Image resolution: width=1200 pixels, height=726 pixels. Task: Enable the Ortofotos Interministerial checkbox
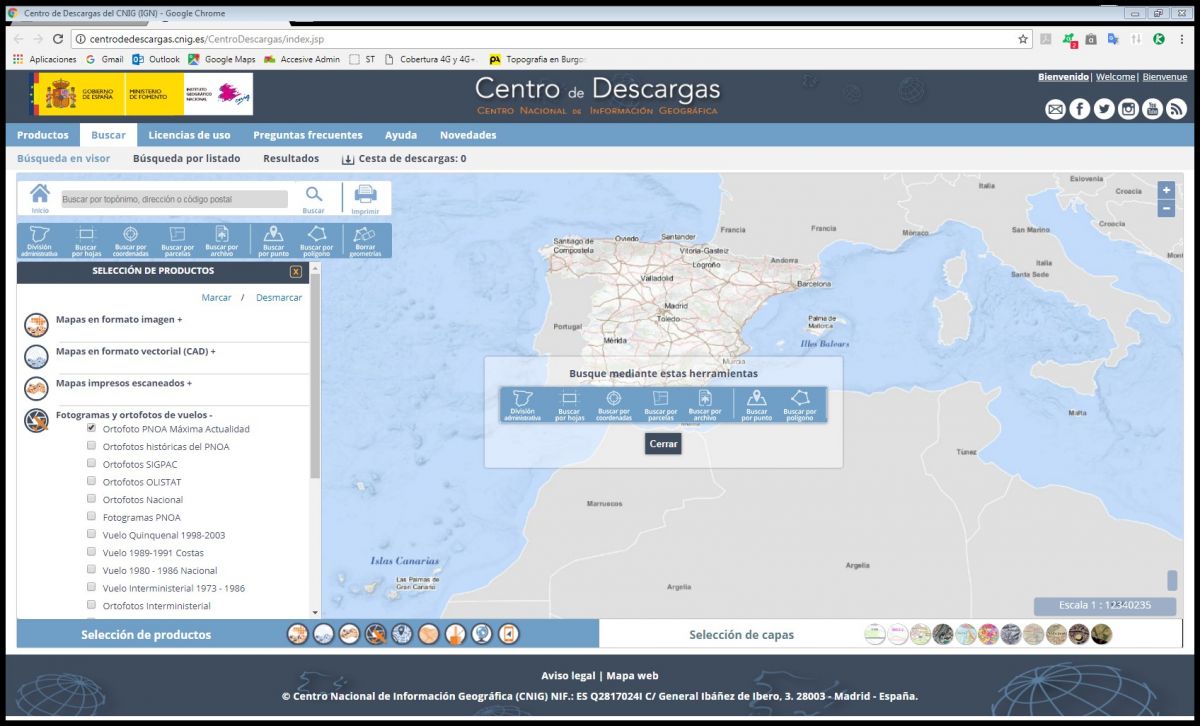point(92,605)
